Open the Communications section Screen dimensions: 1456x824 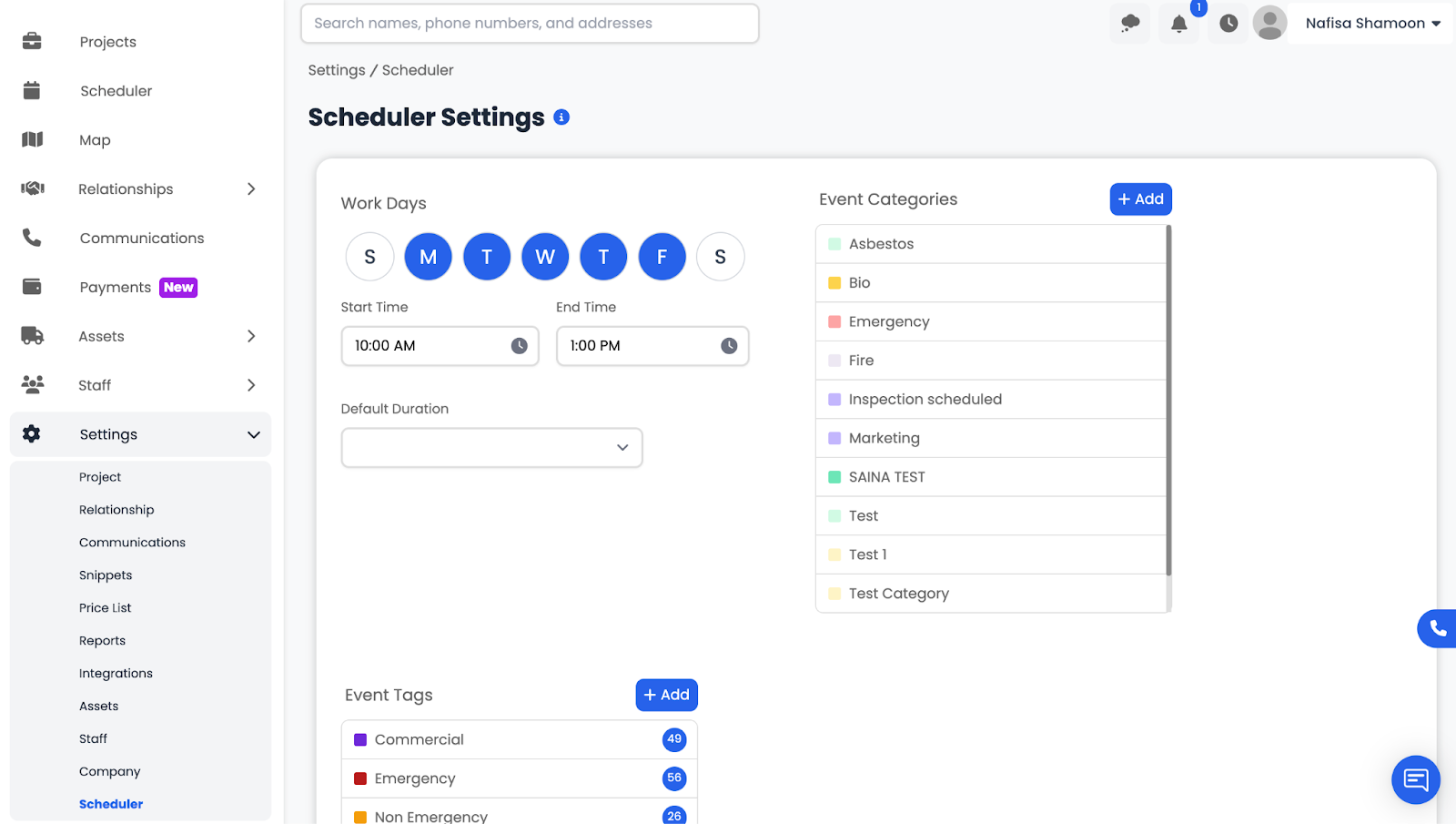[141, 238]
